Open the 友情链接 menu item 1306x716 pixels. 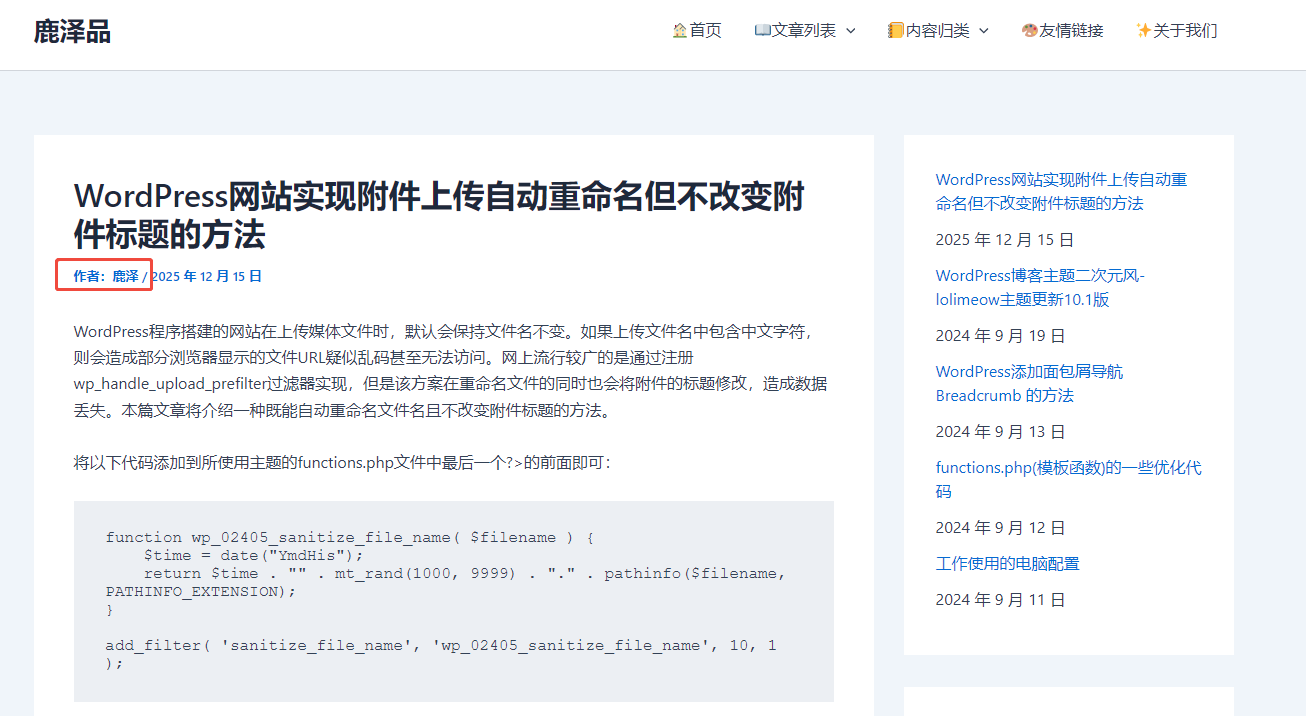1062,31
